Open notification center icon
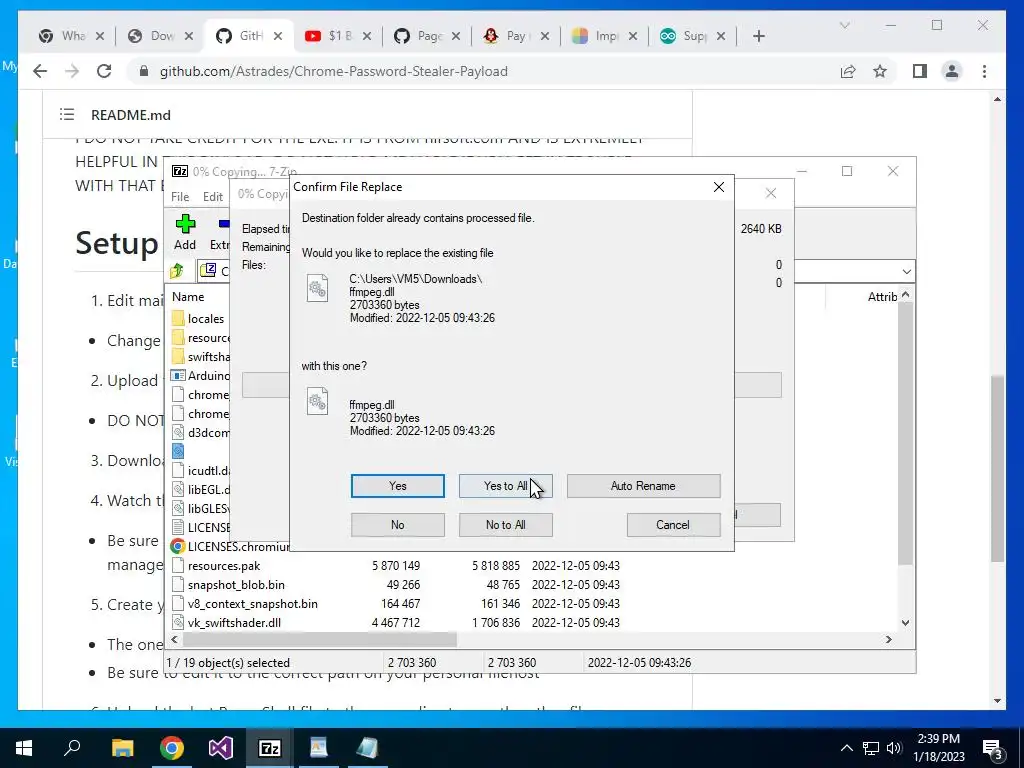1024x768 pixels. [993, 748]
